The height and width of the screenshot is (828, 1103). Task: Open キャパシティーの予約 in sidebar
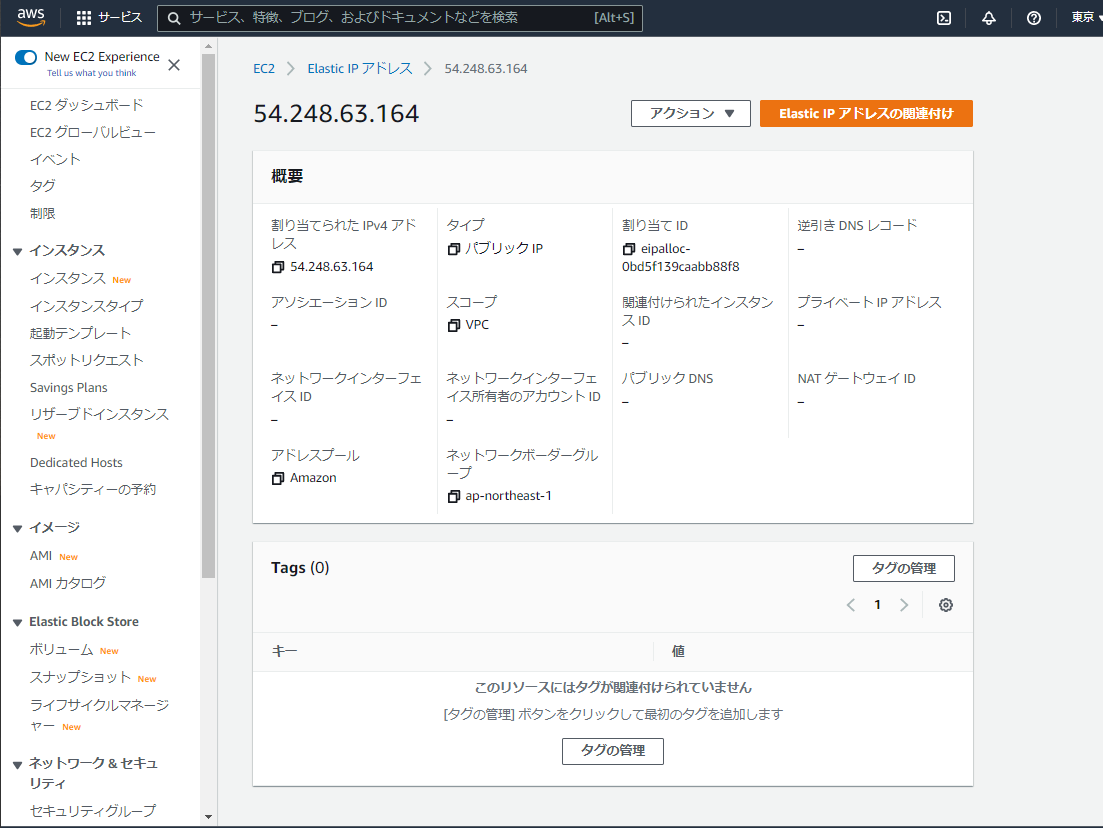[x=93, y=490]
